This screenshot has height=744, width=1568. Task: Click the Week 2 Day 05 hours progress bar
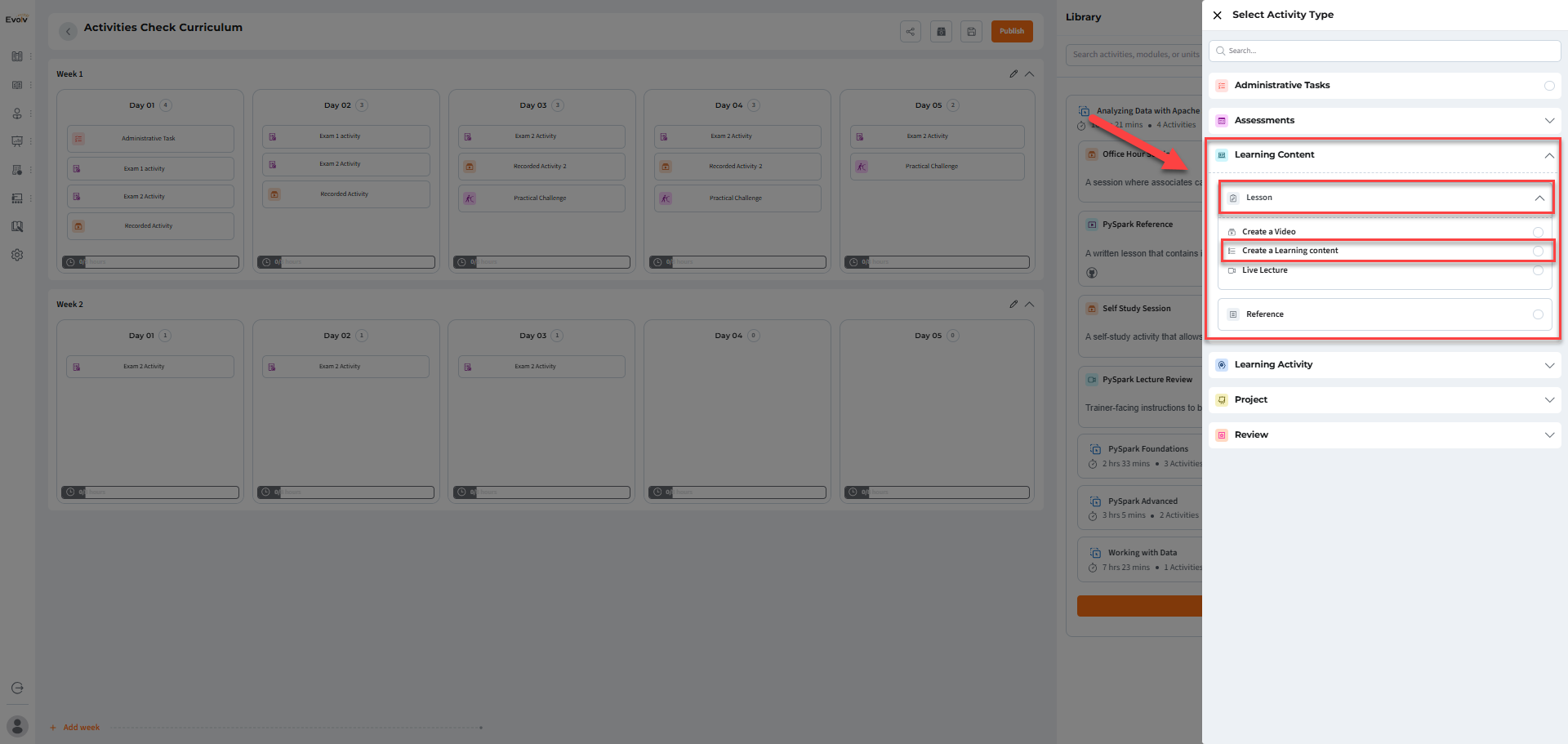tap(937, 492)
